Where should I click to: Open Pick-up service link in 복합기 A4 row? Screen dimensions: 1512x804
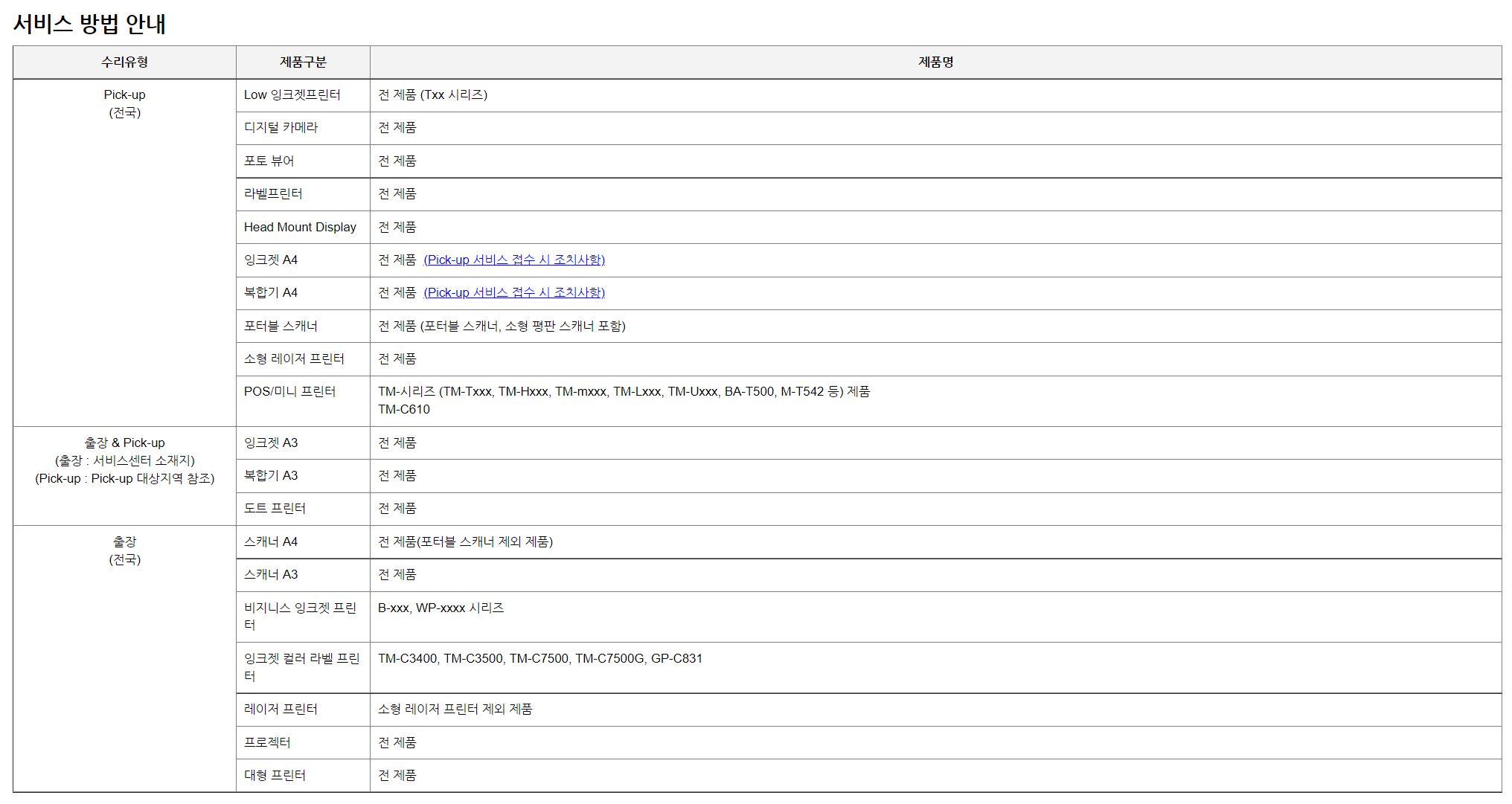514,292
